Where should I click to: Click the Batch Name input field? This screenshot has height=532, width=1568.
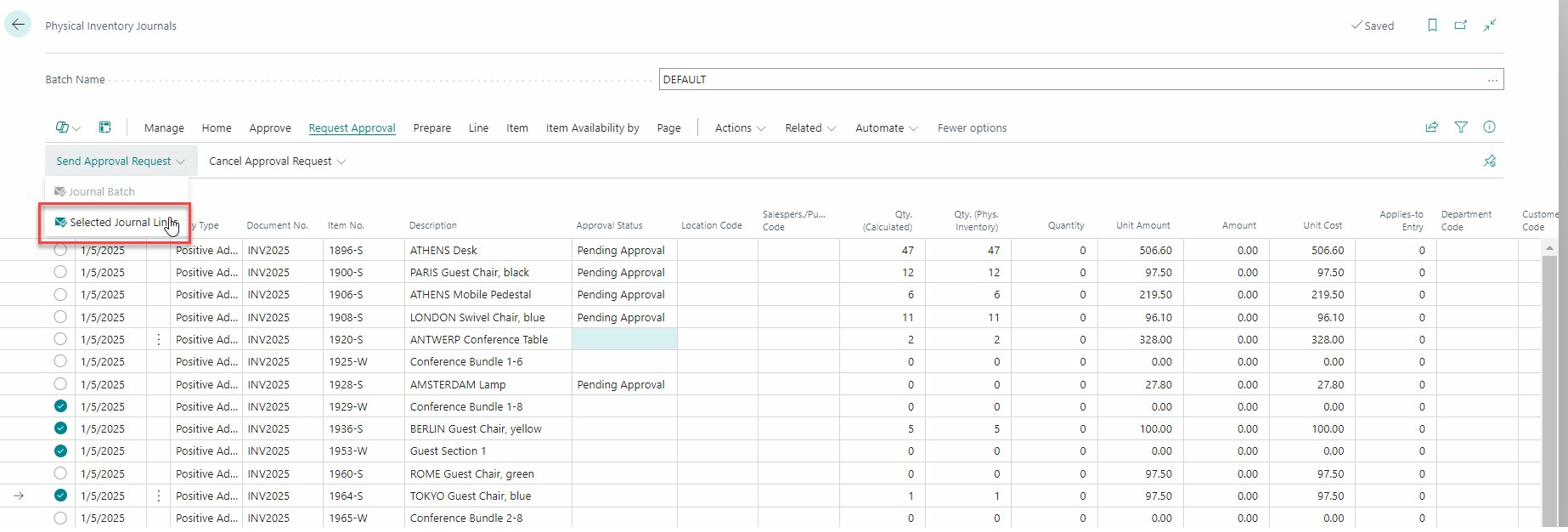click(1070, 80)
